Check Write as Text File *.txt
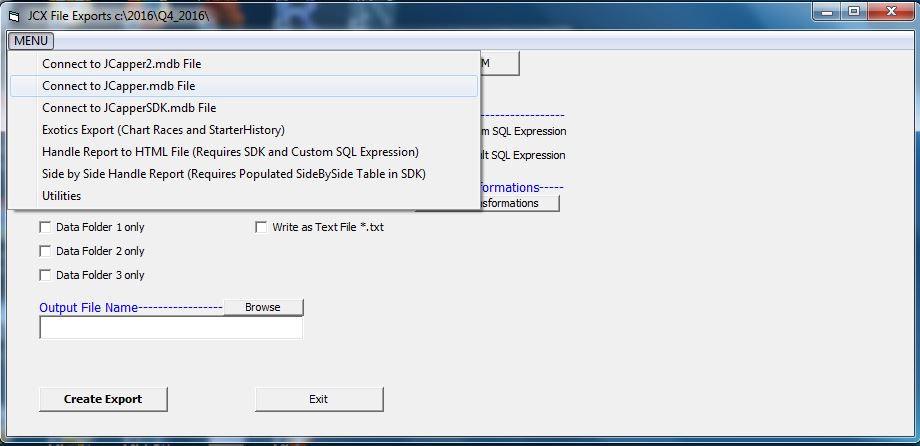 point(261,227)
